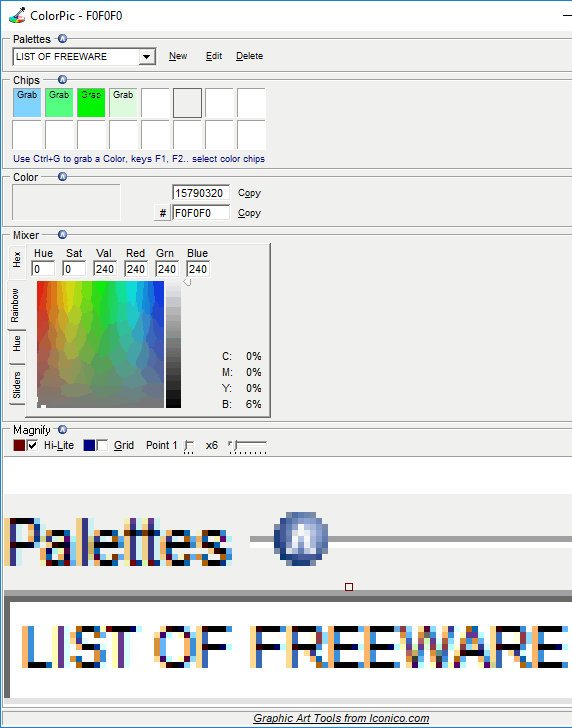
Task: Collapse the Color section arrow icon
Action: (x=62, y=177)
